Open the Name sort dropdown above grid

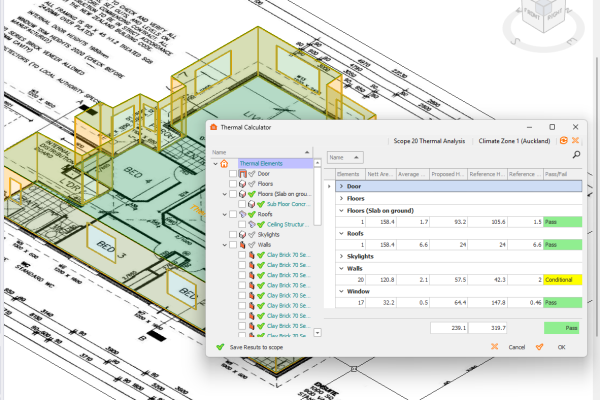coord(346,157)
